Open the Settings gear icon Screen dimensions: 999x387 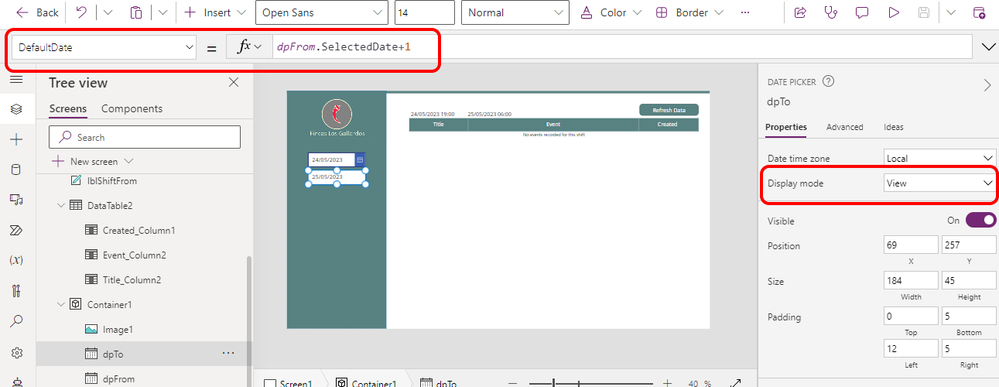click(x=17, y=353)
